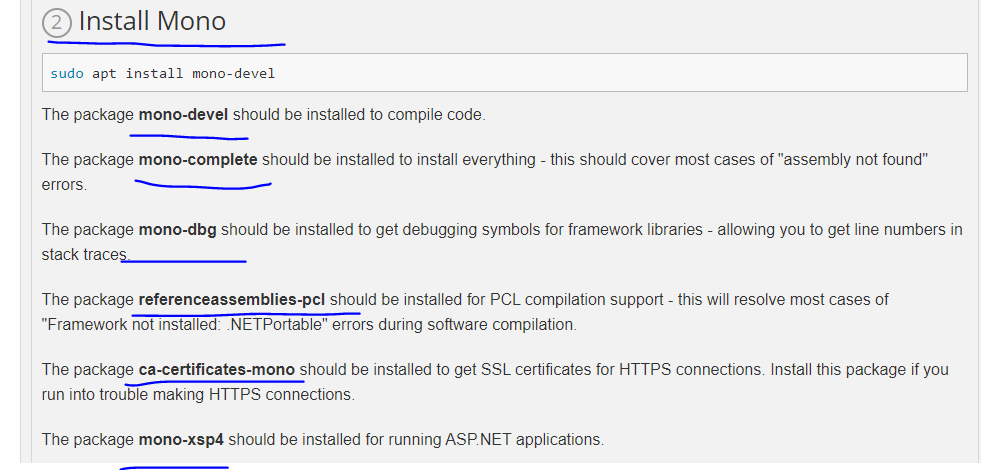This screenshot has height=470, width=981.
Task: Click the text "should be installed to compile code."
Action: click(x=359, y=115)
